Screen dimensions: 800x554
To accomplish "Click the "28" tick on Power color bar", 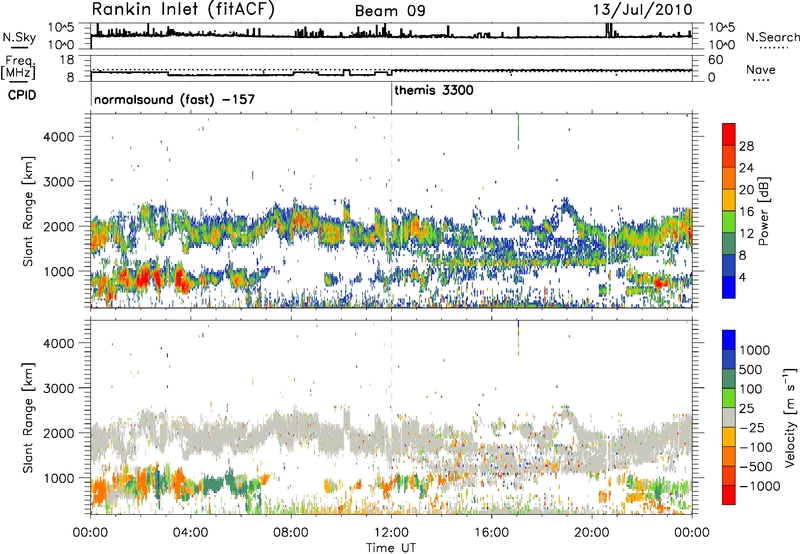I will click(746, 146).
